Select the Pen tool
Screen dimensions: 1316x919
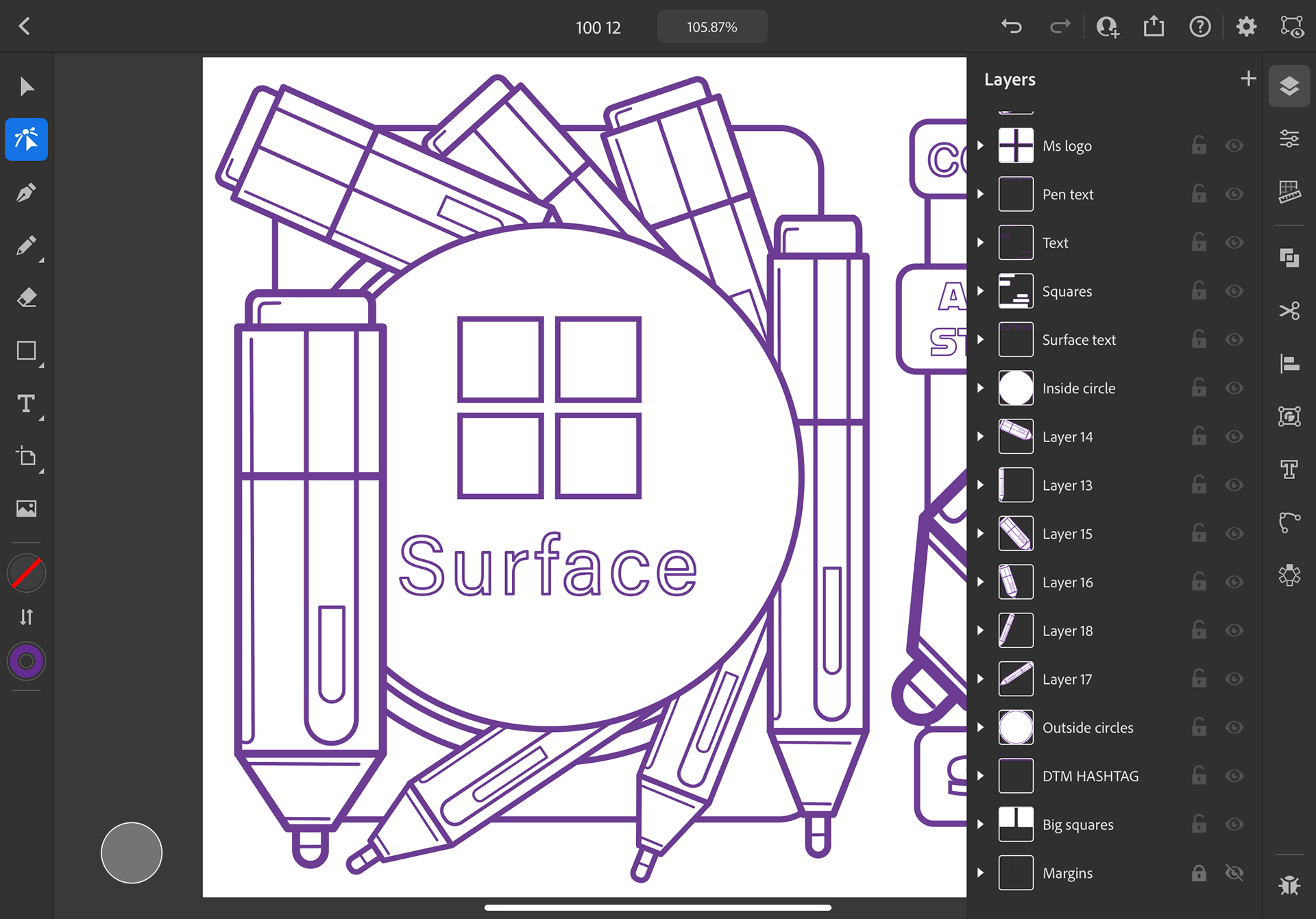(26, 193)
